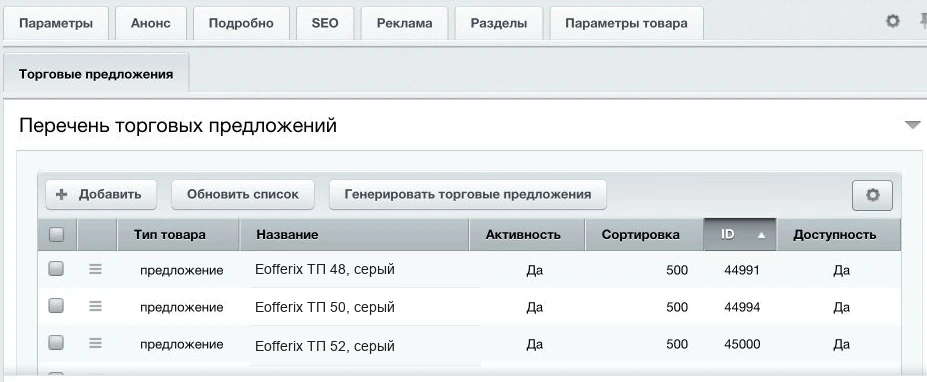The image size is (927, 382).
Task: Click Обновить список button
Action: point(243,195)
